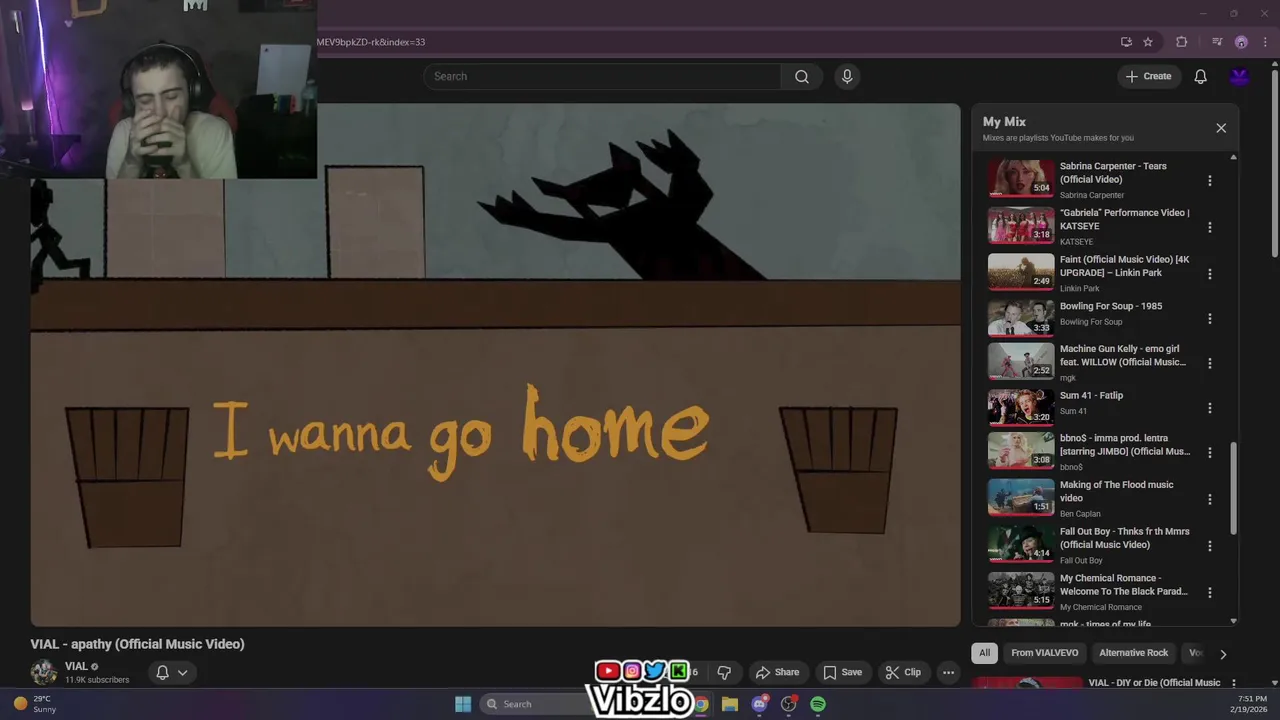1280x720 pixels.
Task: Open the VIAL channel name link
Action: pos(76,666)
